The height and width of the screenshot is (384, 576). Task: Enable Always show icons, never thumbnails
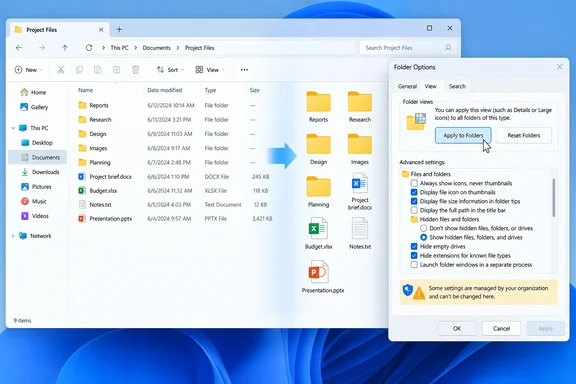414,183
